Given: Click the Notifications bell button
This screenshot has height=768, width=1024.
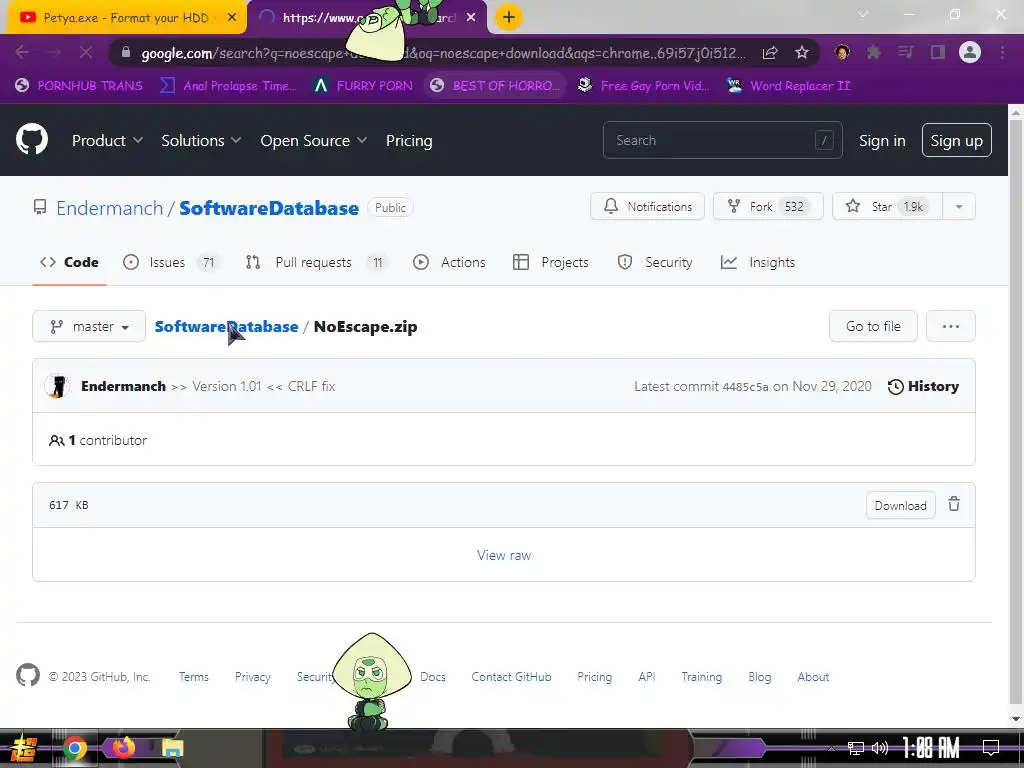Looking at the screenshot, I should click(647, 206).
